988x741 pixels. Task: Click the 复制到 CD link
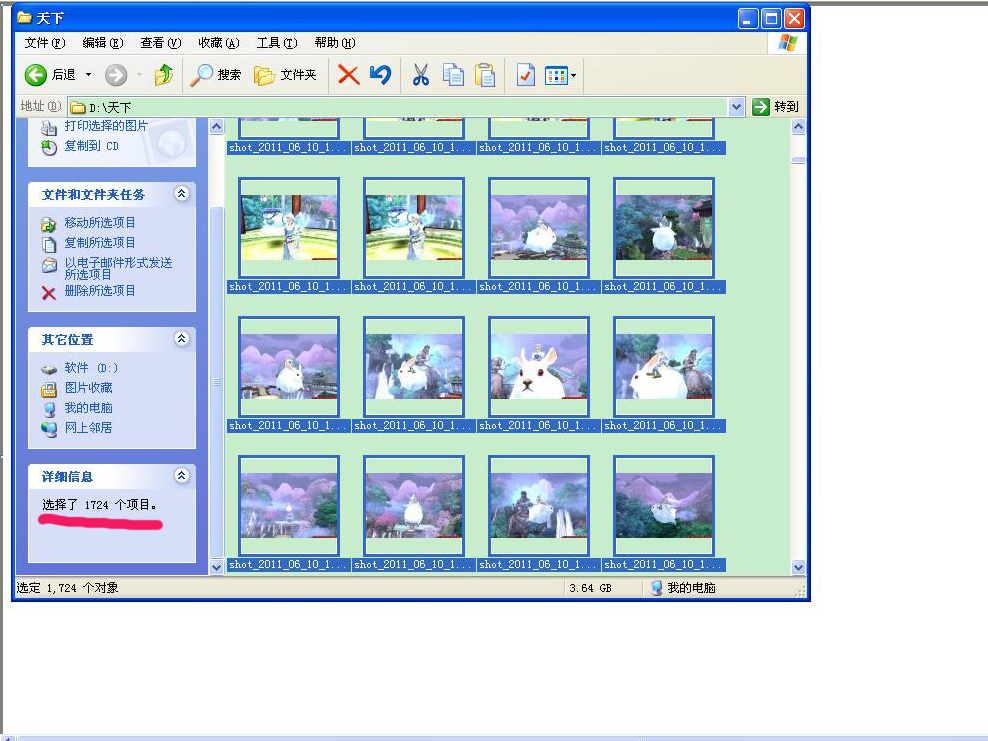(91, 146)
